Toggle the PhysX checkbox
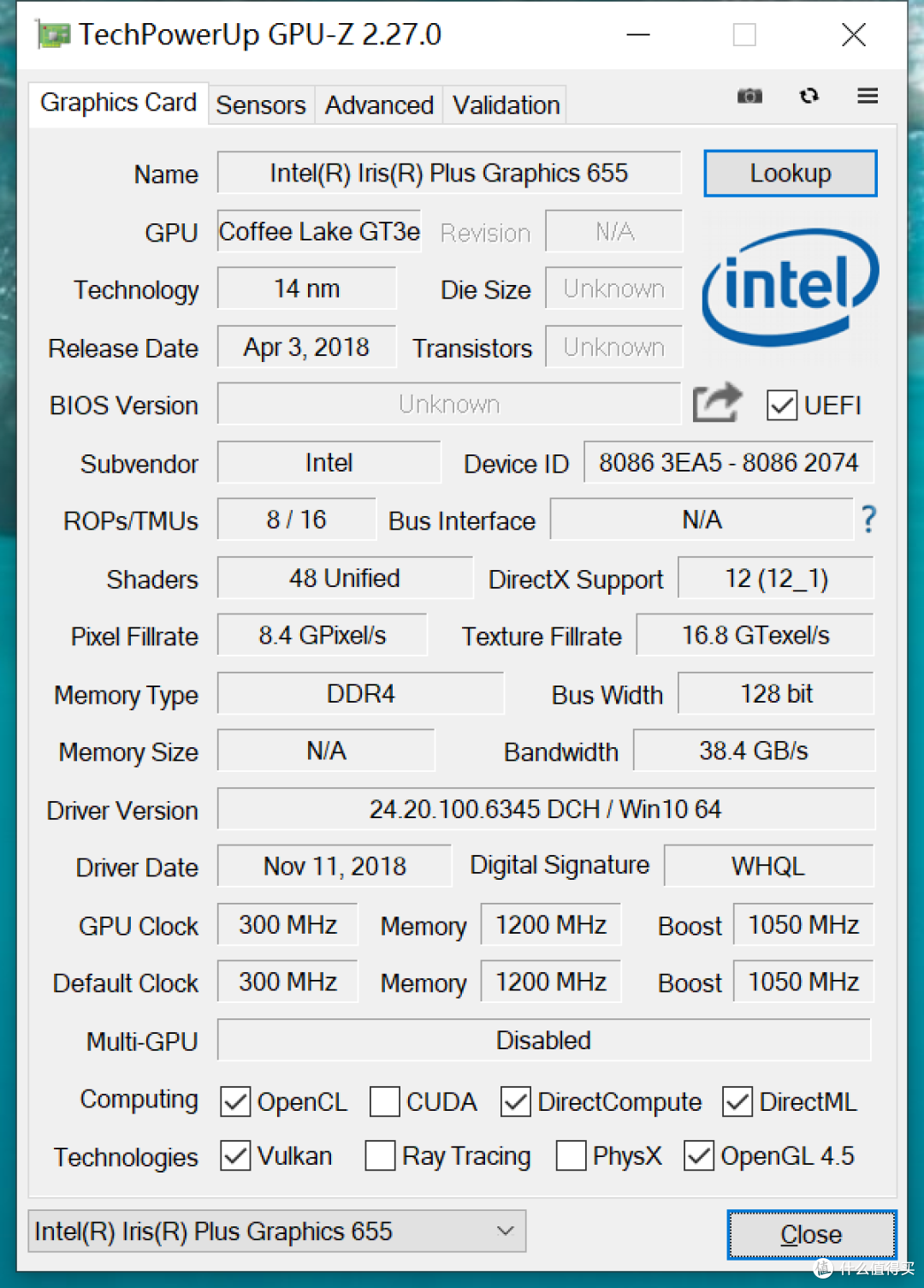 click(x=571, y=1155)
